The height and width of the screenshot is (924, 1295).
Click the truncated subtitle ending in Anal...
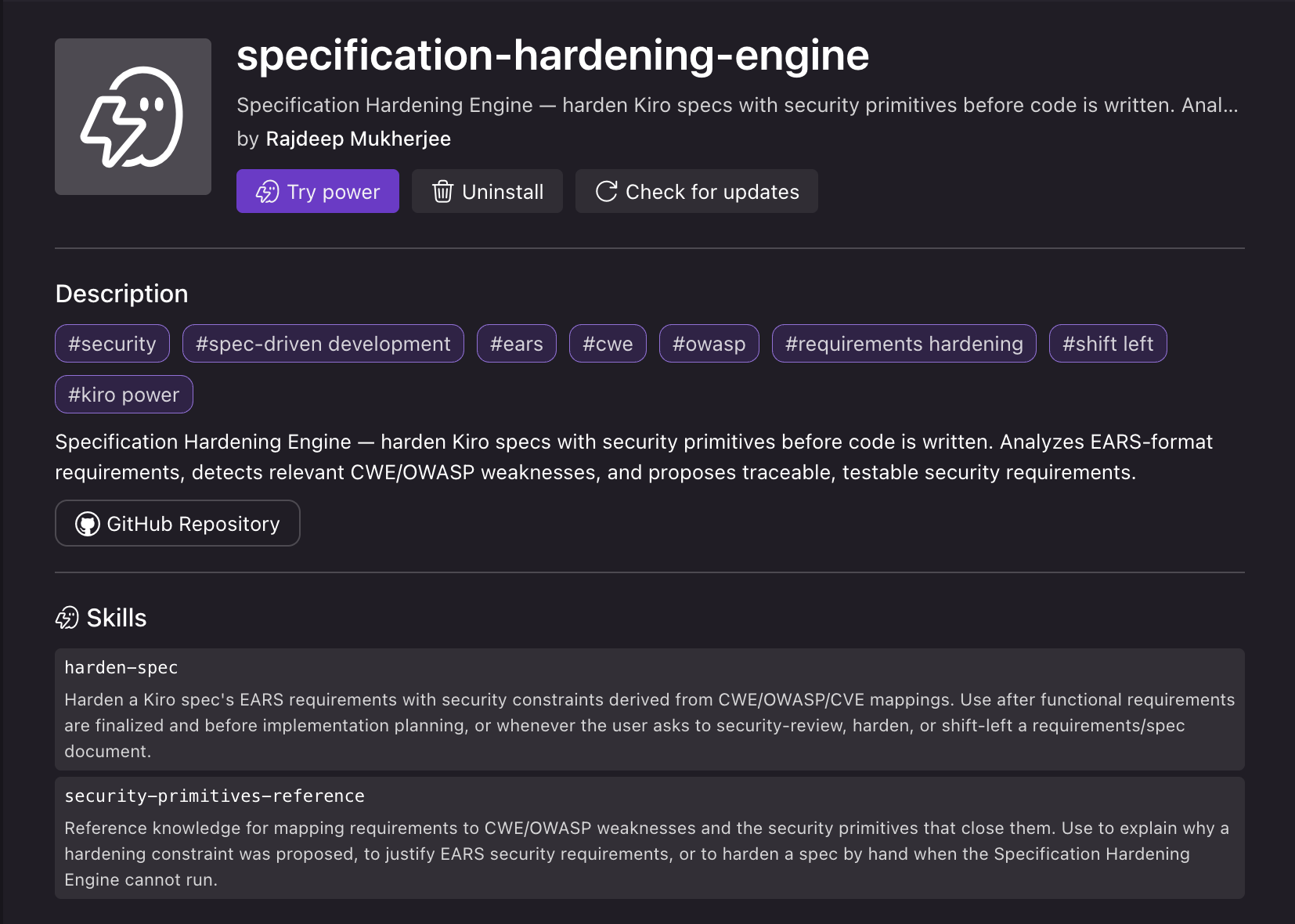click(x=738, y=105)
